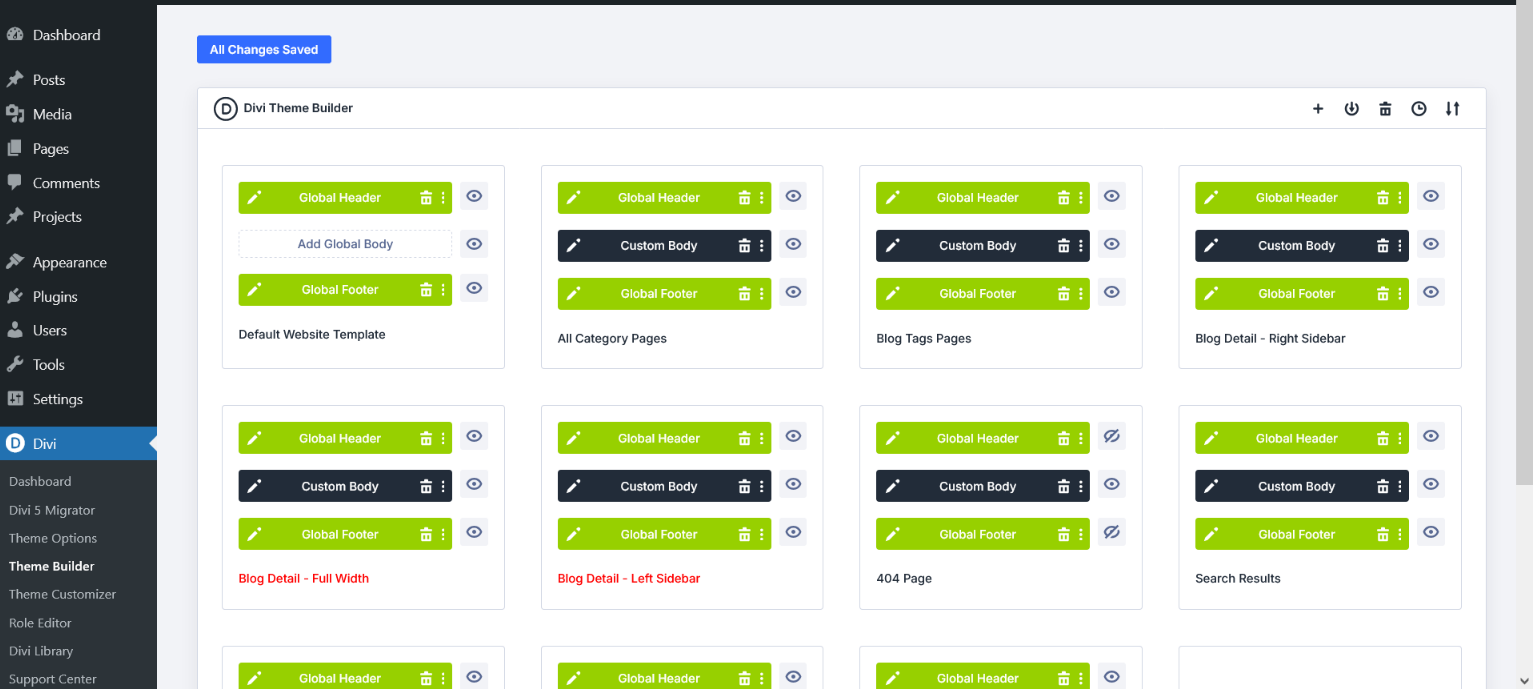The height and width of the screenshot is (689, 1533).
Task: Open Global Footer options dots in Blog Detail - Right Sidebar
Action: [x=1400, y=294]
